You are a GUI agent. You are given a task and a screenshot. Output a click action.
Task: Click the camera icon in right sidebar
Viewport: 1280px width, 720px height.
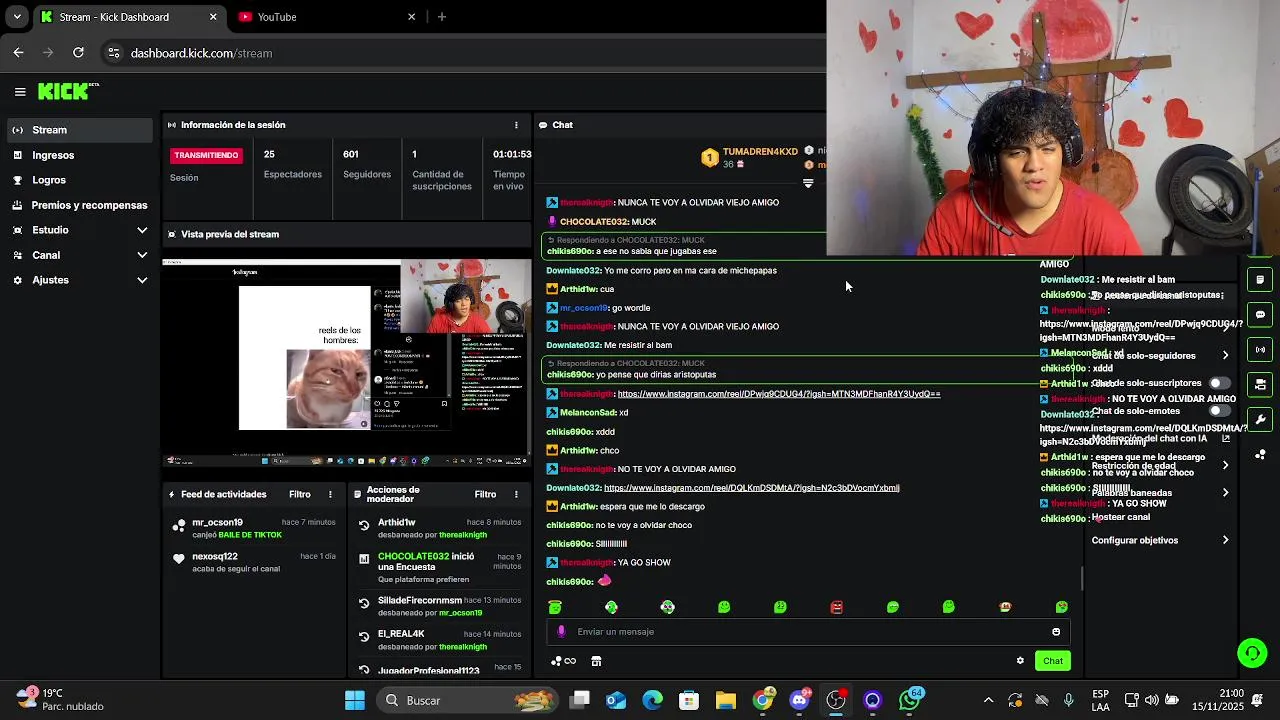click(1260, 384)
